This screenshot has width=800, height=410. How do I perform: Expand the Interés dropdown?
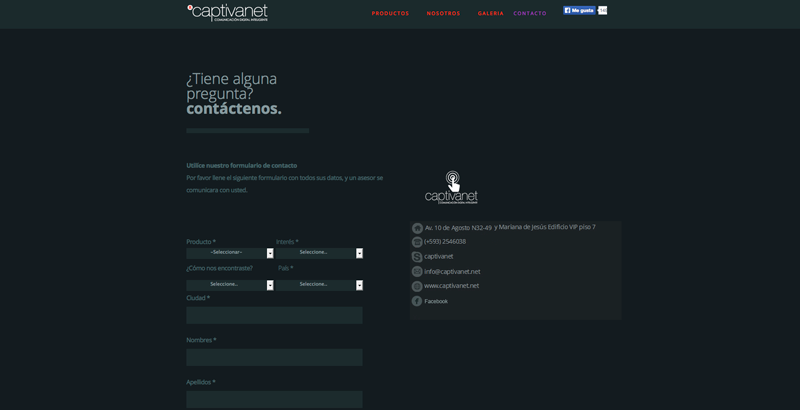pyautogui.click(x=319, y=253)
